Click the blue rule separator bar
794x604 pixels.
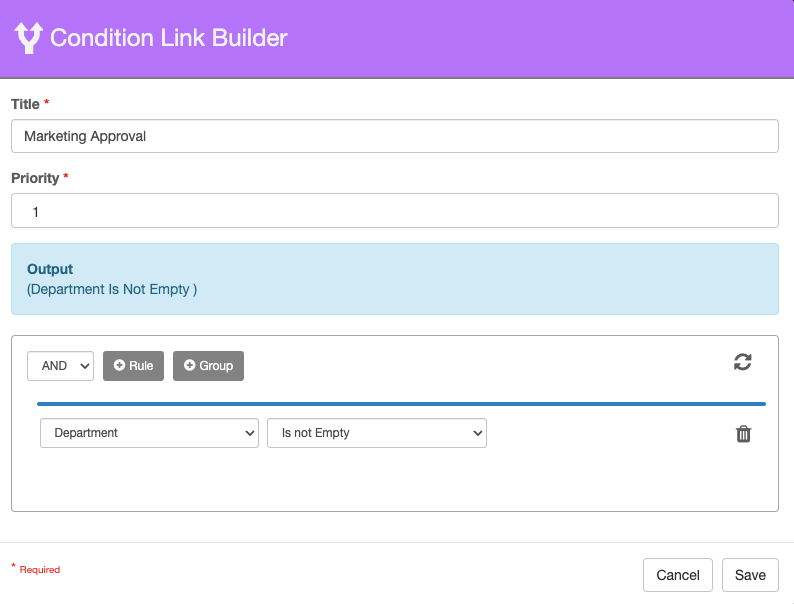click(x=400, y=404)
